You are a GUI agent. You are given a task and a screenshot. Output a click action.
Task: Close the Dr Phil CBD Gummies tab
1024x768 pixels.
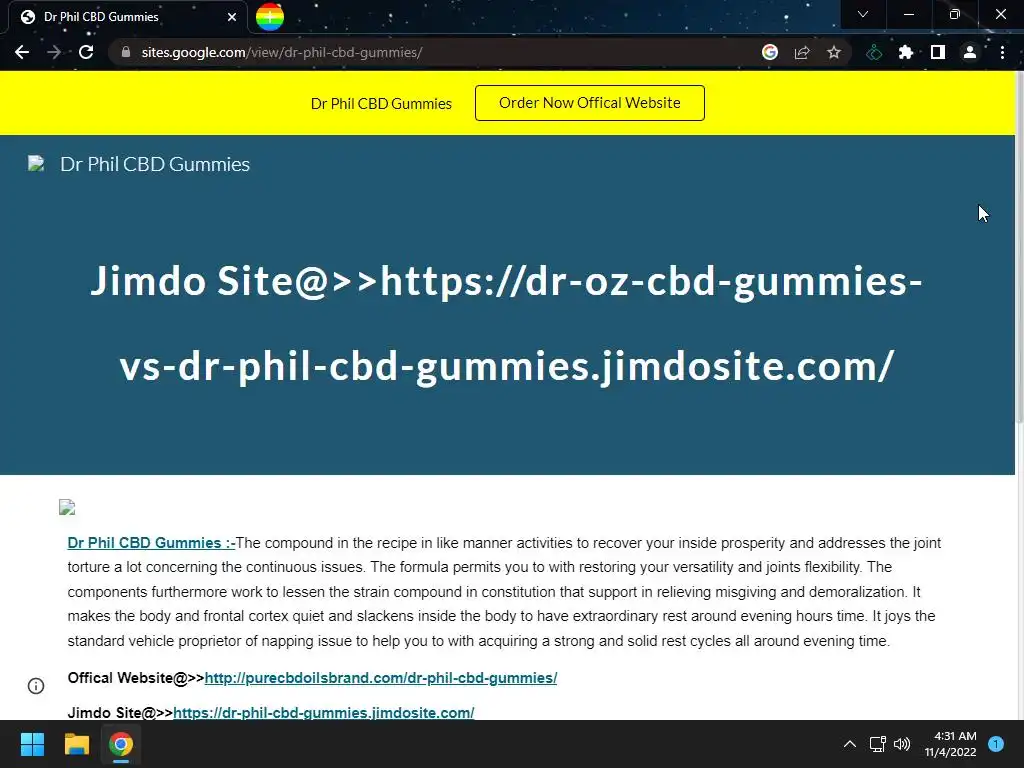coord(232,17)
